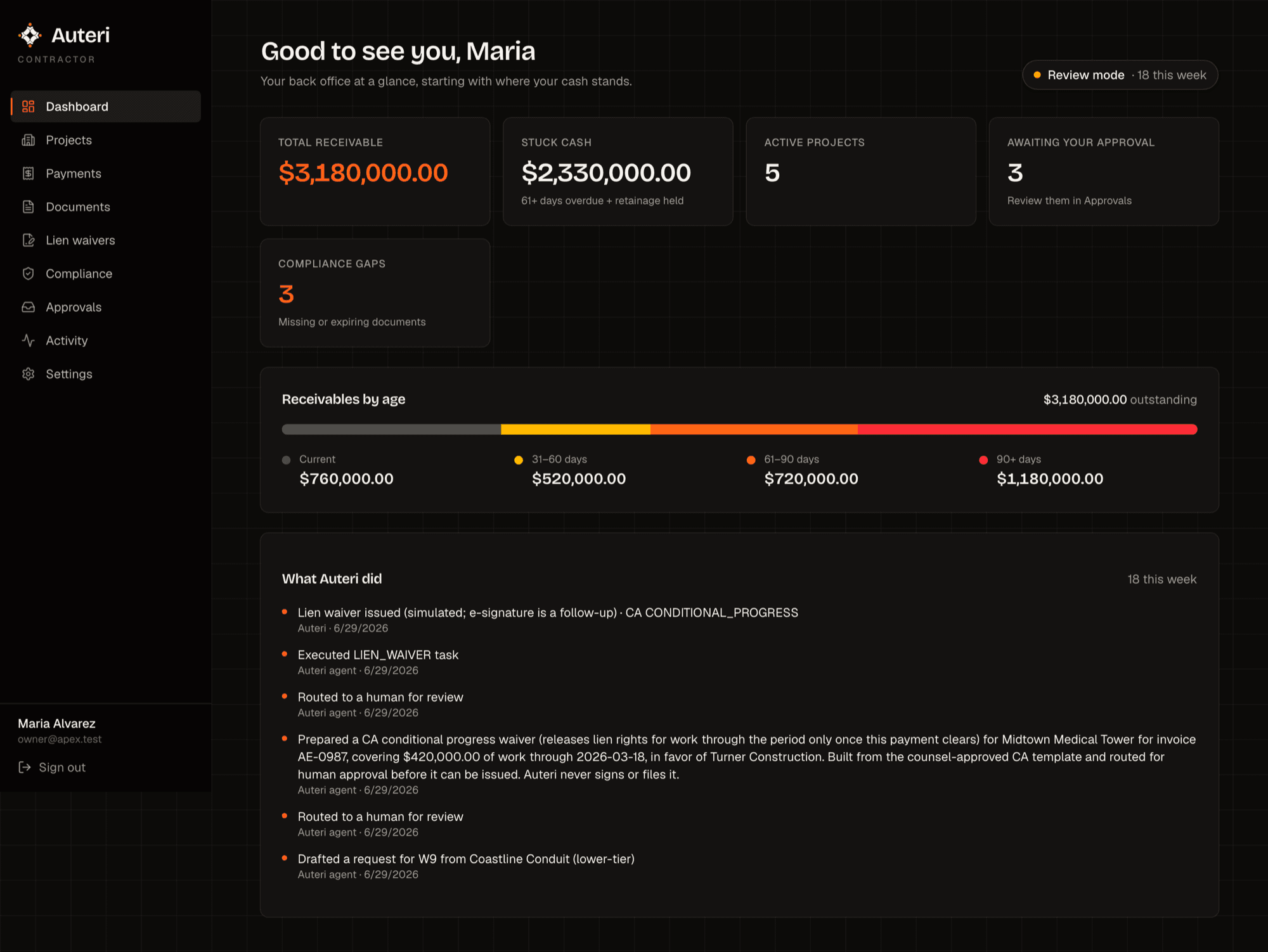Open the Compliance Gaps card
This screenshot has width=1268, height=952.
[375, 293]
